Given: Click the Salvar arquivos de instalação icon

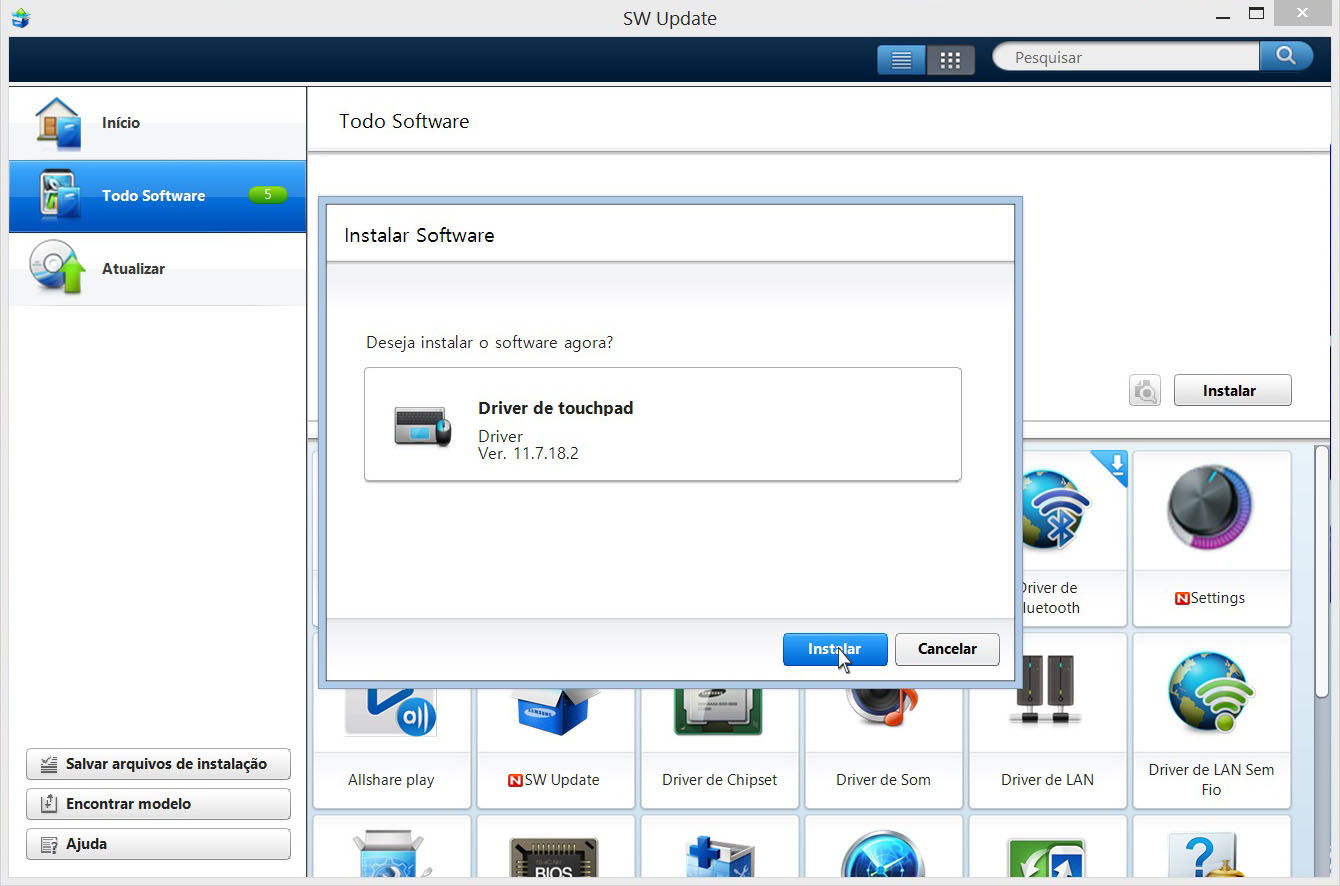Looking at the screenshot, I should (48, 764).
